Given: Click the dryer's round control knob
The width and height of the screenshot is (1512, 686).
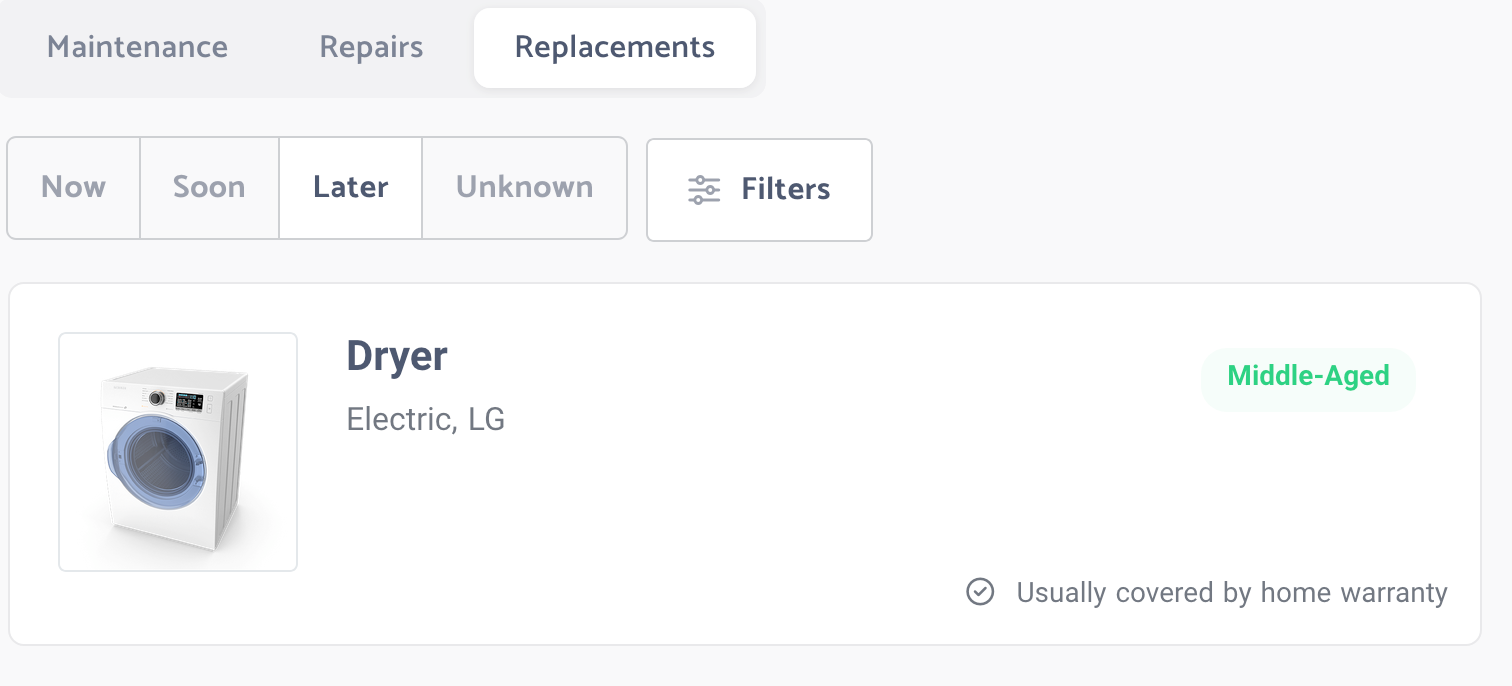Looking at the screenshot, I should pos(157,398).
